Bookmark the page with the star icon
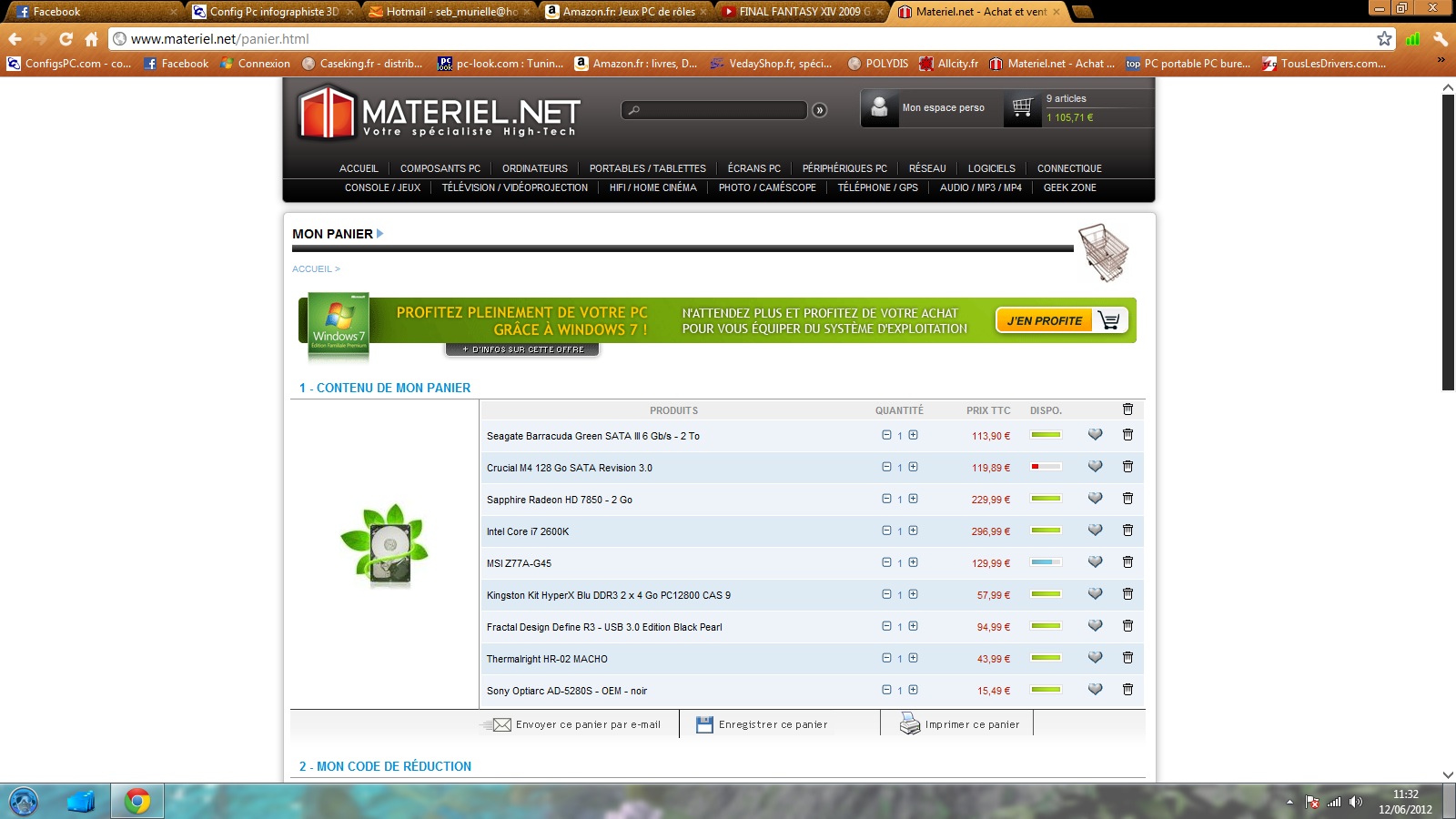Image resolution: width=1456 pixels, height=819 pixels. 1384,38
